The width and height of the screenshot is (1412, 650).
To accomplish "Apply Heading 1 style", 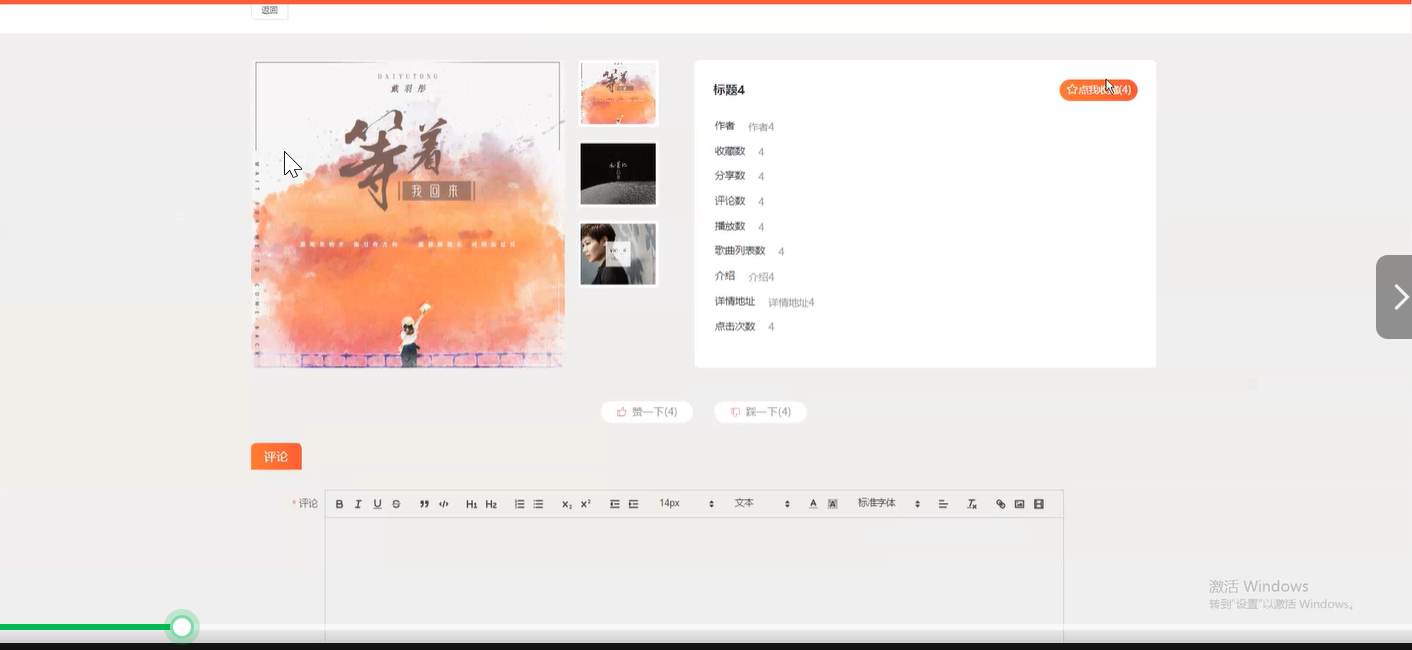I will pos(472,504).
